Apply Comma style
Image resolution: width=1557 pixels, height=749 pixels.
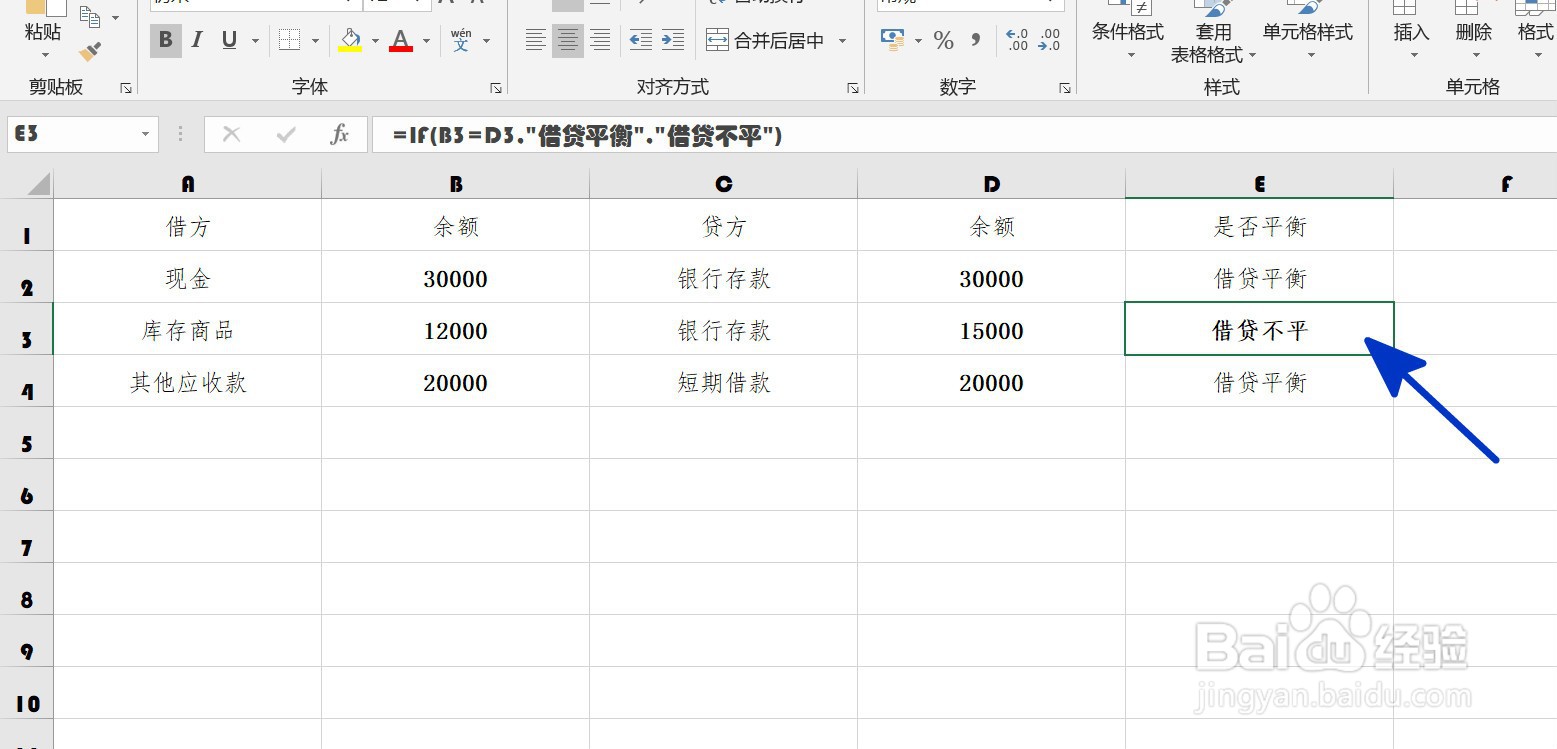point(975,41)
